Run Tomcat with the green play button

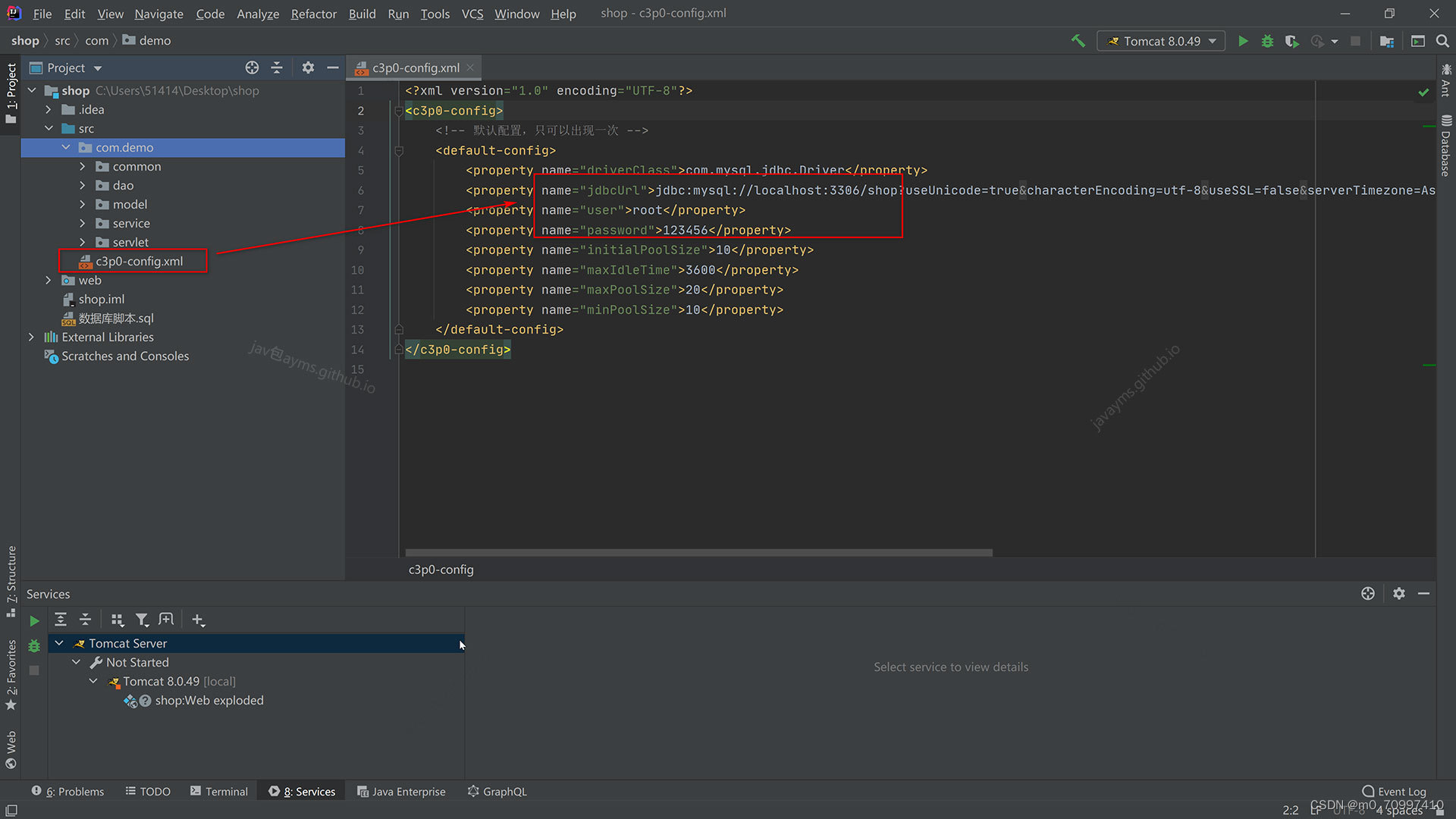pos(1243,41)
